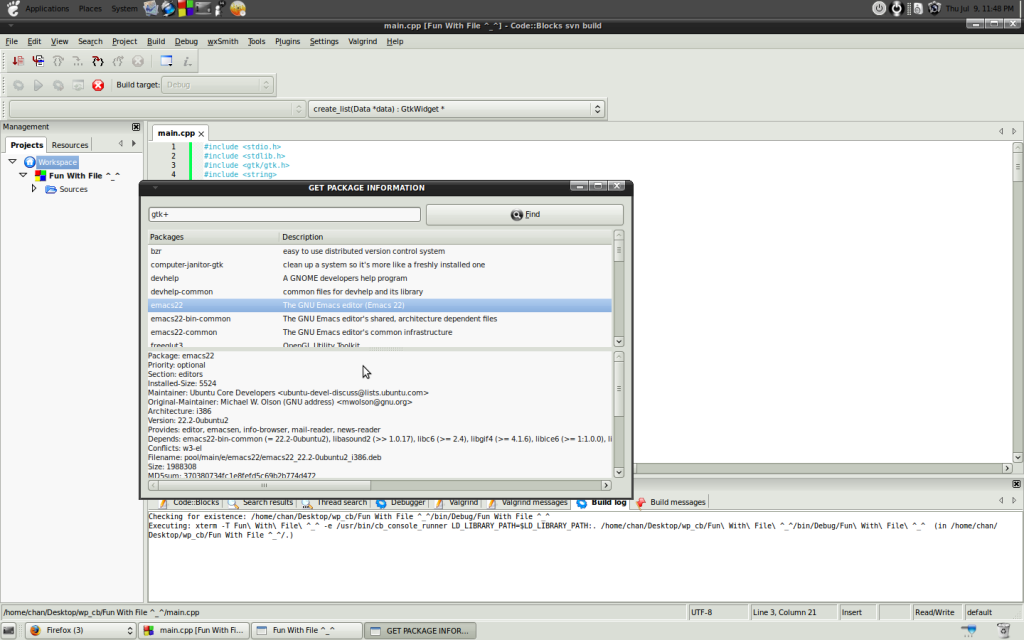The width and height of the screenshot is (1024, 640).
Task: Switch to the Build messages tab
Action: pos(677,502)
